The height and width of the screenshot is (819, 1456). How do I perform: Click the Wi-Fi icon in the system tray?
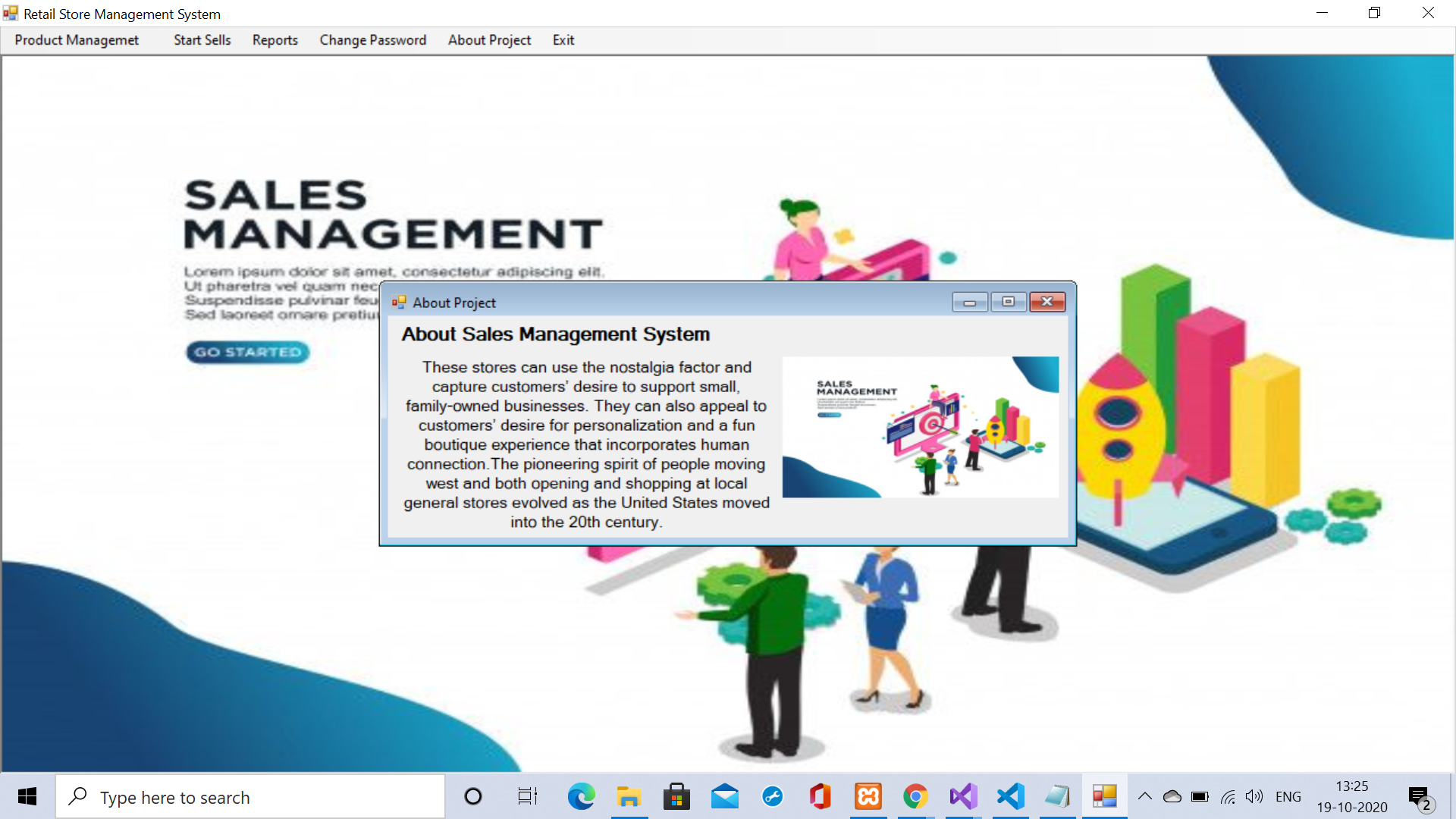(1228, 796)
